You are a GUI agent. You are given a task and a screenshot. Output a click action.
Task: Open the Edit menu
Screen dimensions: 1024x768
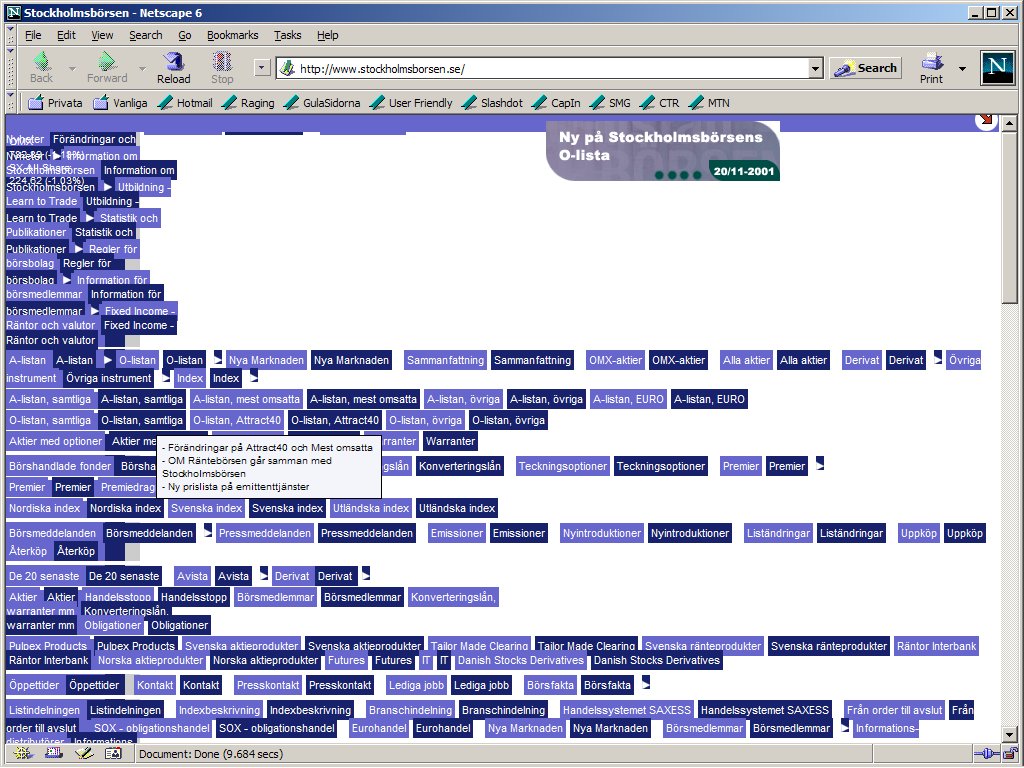pyautogui.click(x=67, y=35)
